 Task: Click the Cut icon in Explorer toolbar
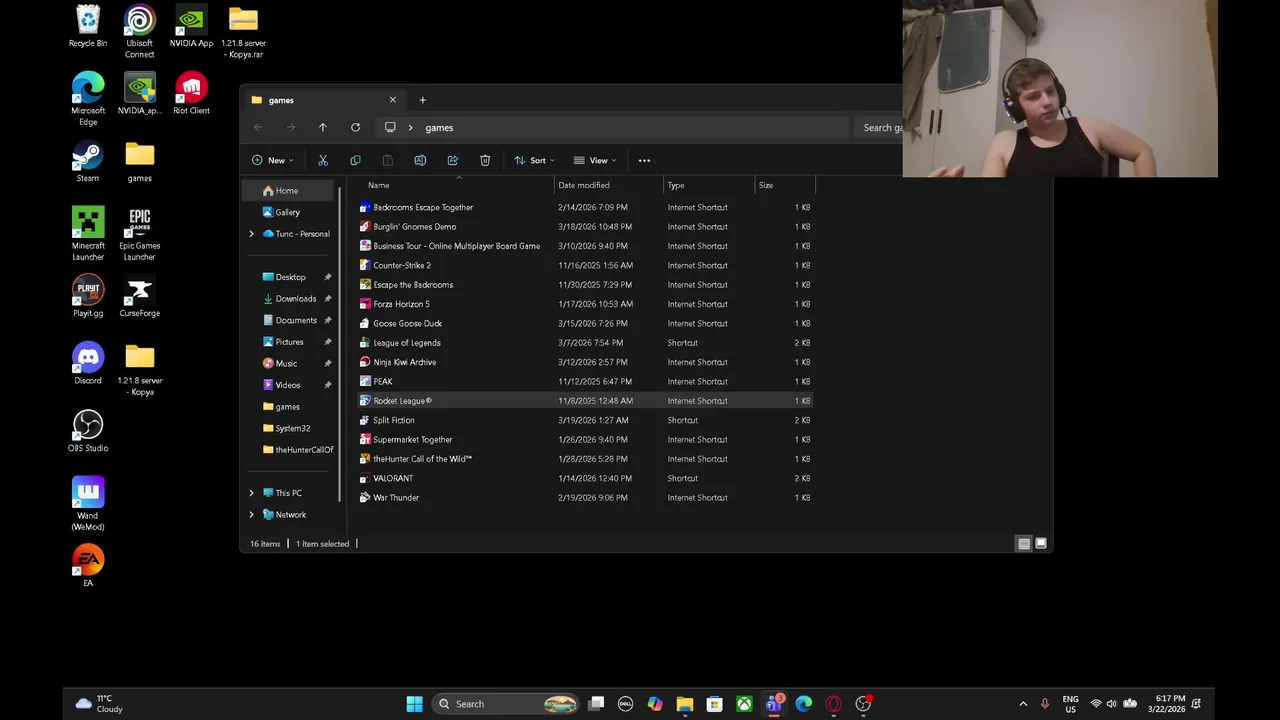pos(323,160)
